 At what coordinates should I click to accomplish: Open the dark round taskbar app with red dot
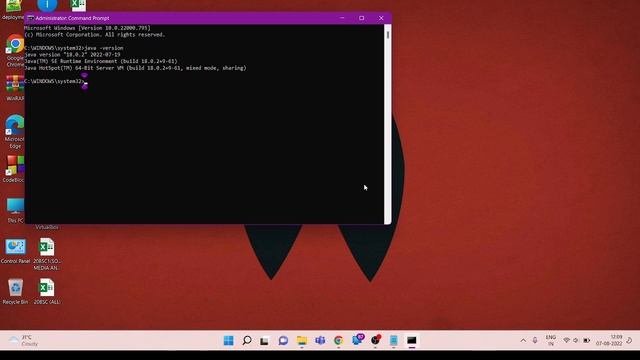click(376, 340)
